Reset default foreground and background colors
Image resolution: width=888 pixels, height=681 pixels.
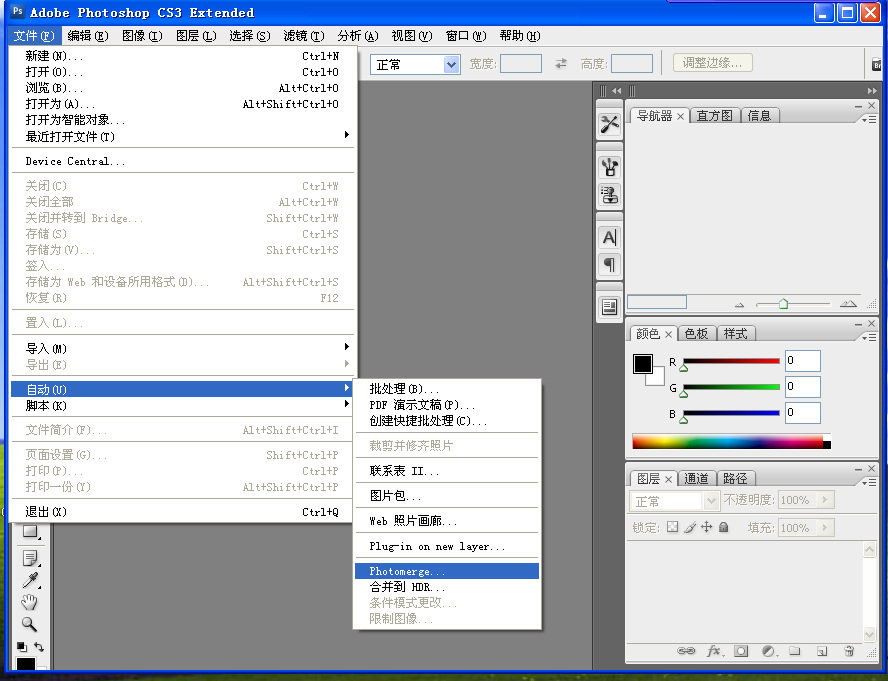pos(22,646)
